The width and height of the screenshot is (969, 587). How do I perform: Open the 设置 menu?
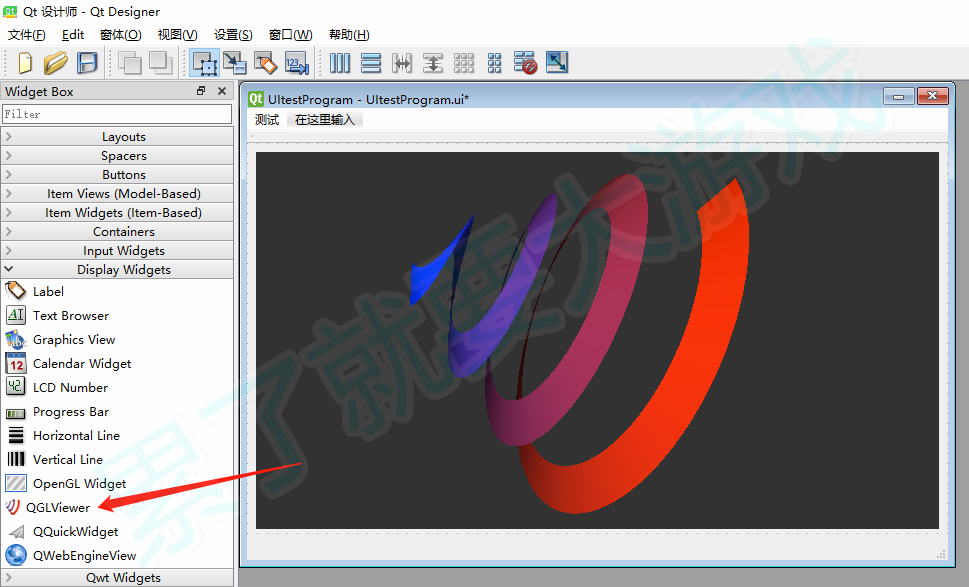(232, 34)
